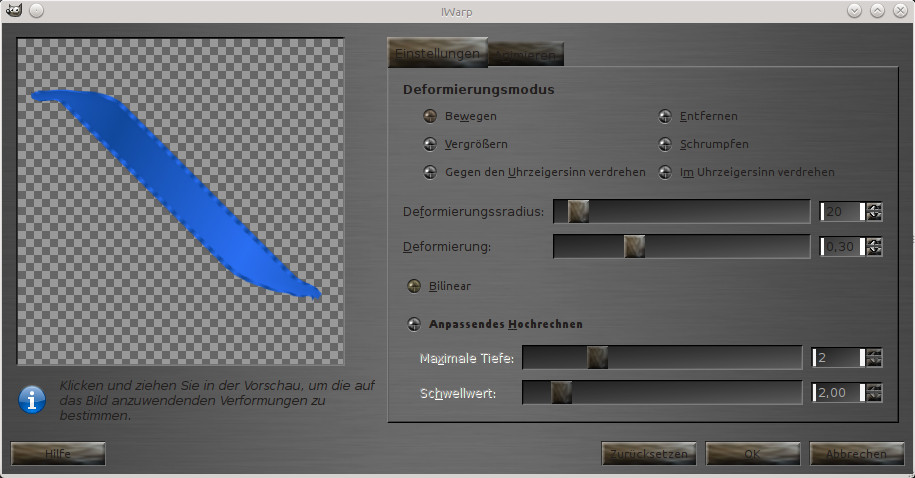Enable Anpassendes Hochrechnen checkbox
The height and width of the screenshot is (478, 915).
click(414, 324)
